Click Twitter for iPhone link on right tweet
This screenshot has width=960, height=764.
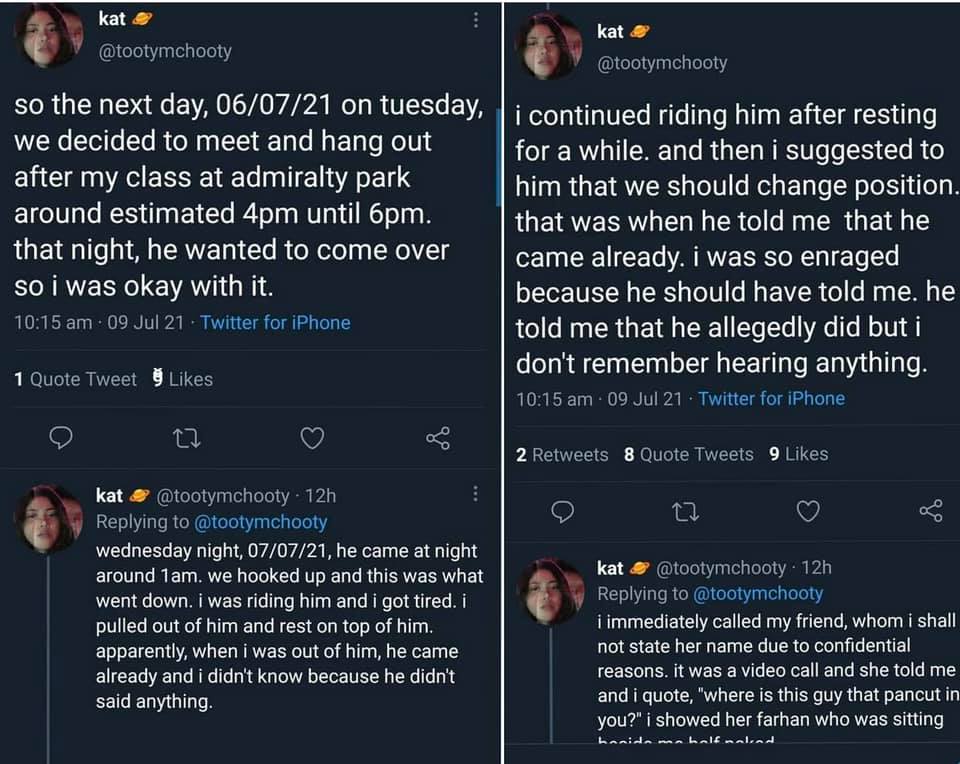[771, 398]
